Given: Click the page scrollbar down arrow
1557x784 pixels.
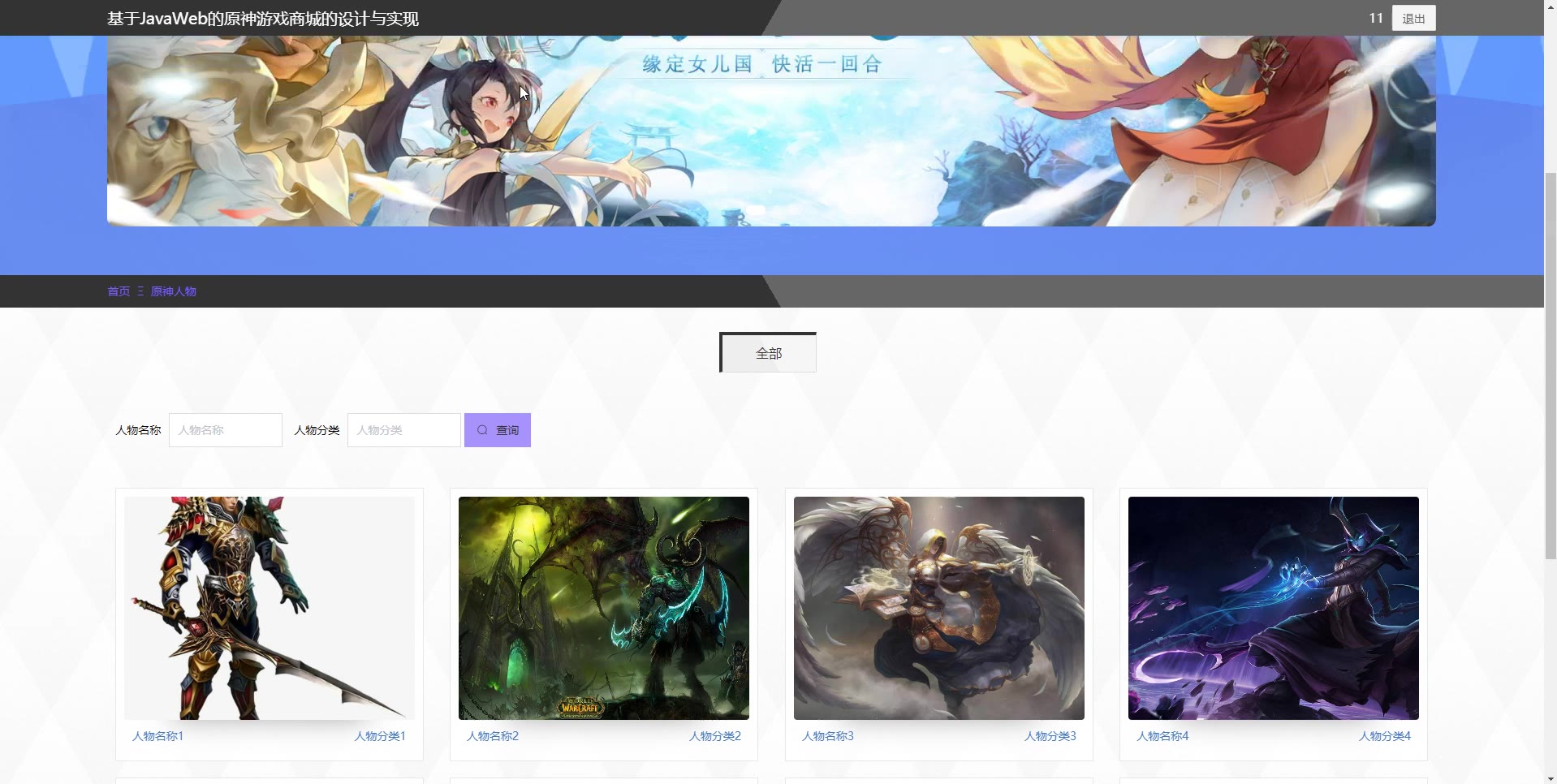Looking at the screenshot, I should 1551,778.
